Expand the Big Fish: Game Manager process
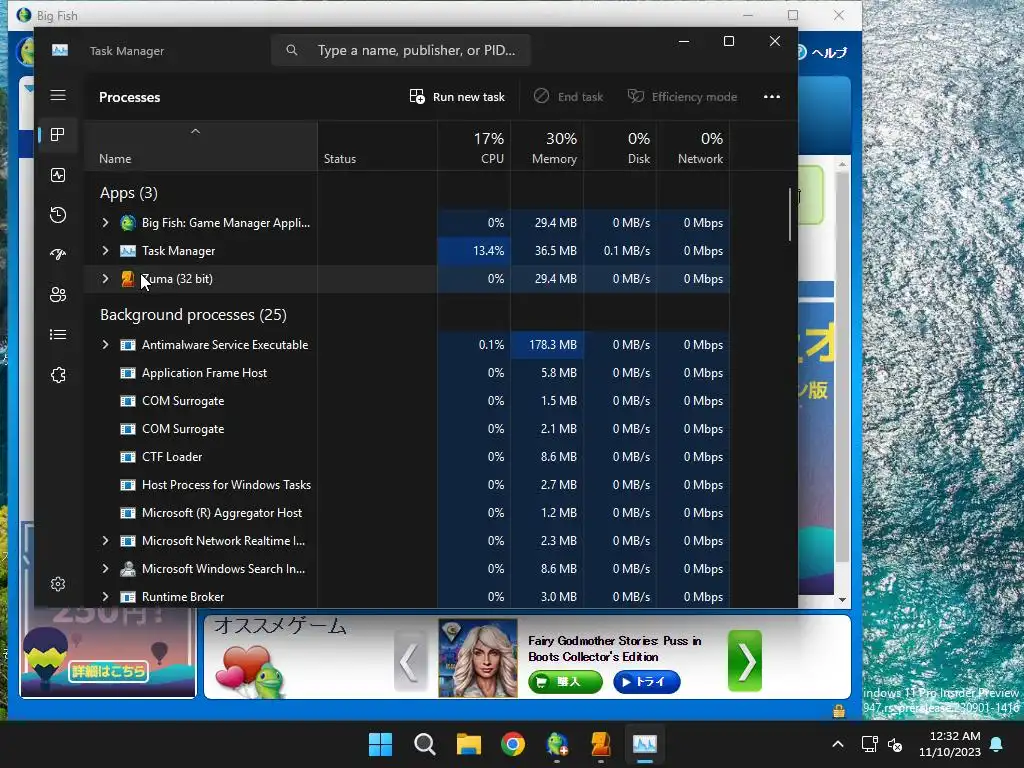Viewport: 1024px width, 768px height. click(105, 223)
